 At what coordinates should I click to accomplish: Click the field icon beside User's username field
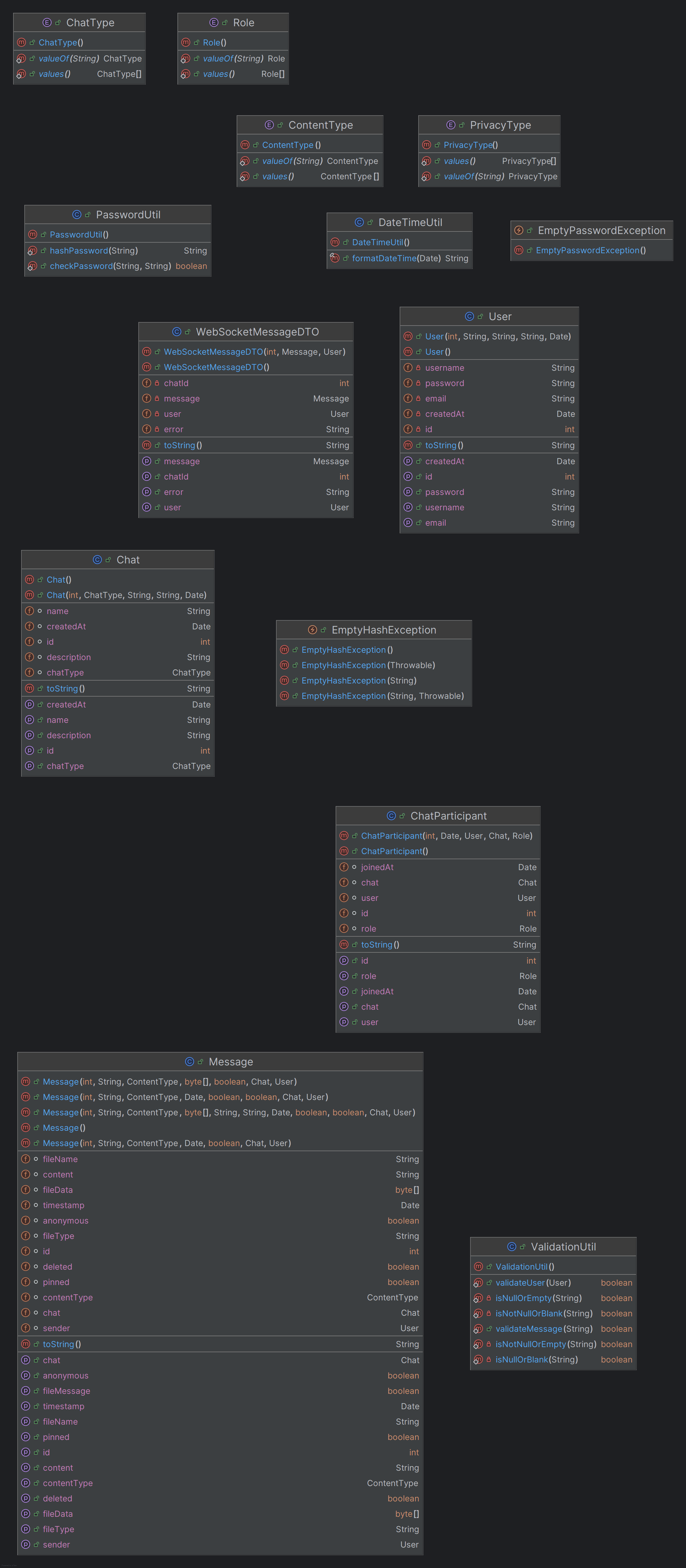tap(408, 368)
